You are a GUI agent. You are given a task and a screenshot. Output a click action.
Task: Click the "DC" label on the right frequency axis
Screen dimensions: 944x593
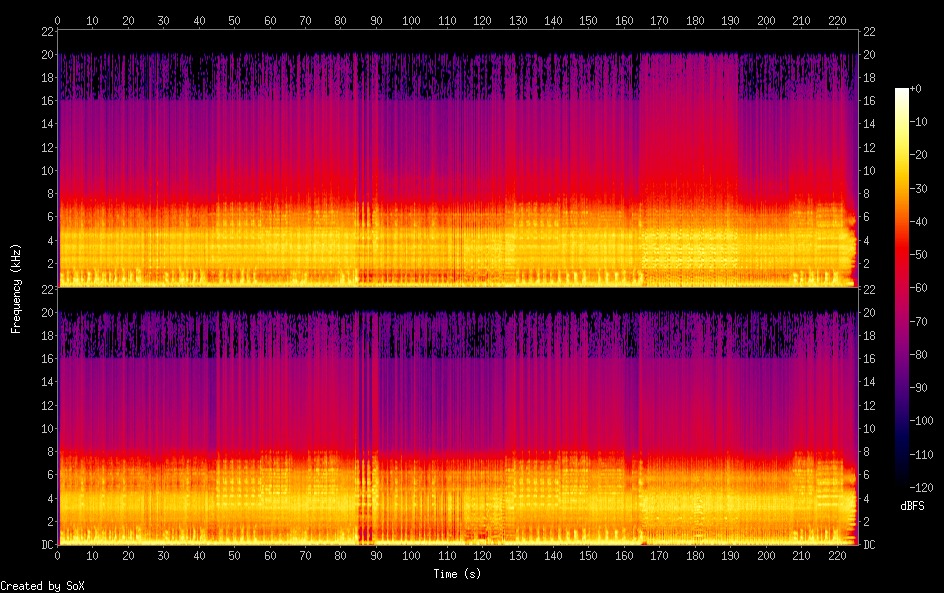coord(869,545)
